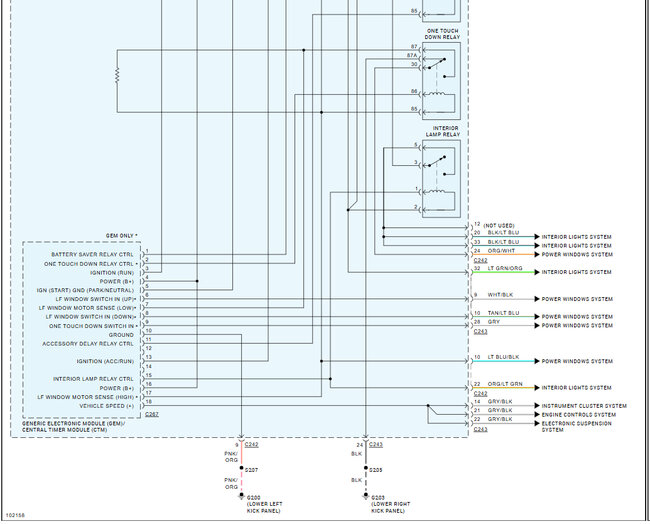Click ELECTRONIC SUSPENSION SYSTEM reference

(x=577, y=427)
